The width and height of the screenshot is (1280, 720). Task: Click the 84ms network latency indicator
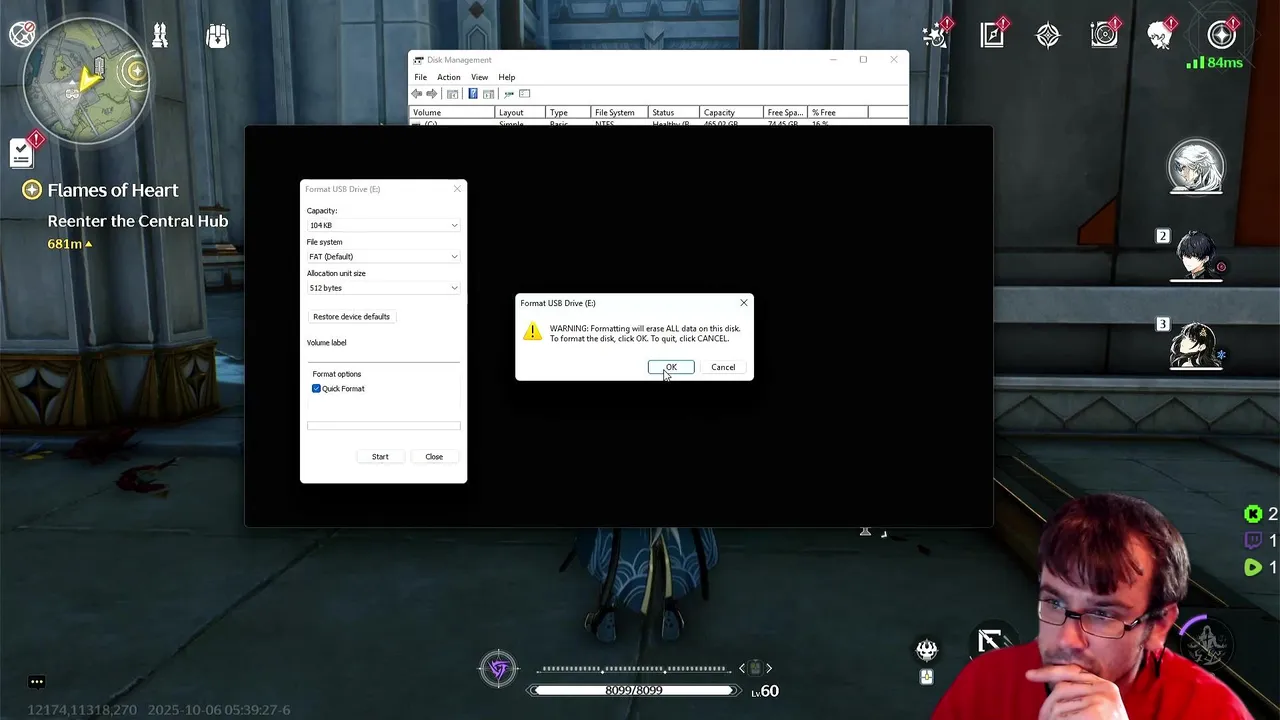pos(1214,63)
